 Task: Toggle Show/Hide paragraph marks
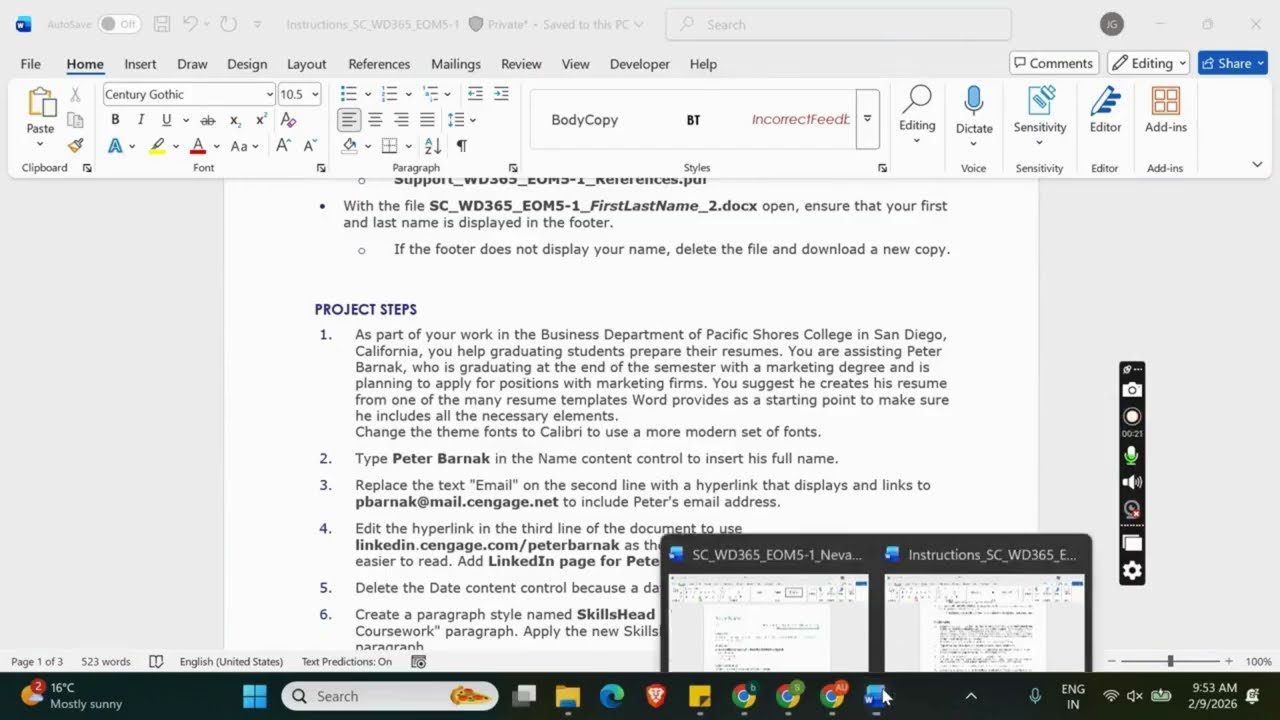click(x=461, y=146)
